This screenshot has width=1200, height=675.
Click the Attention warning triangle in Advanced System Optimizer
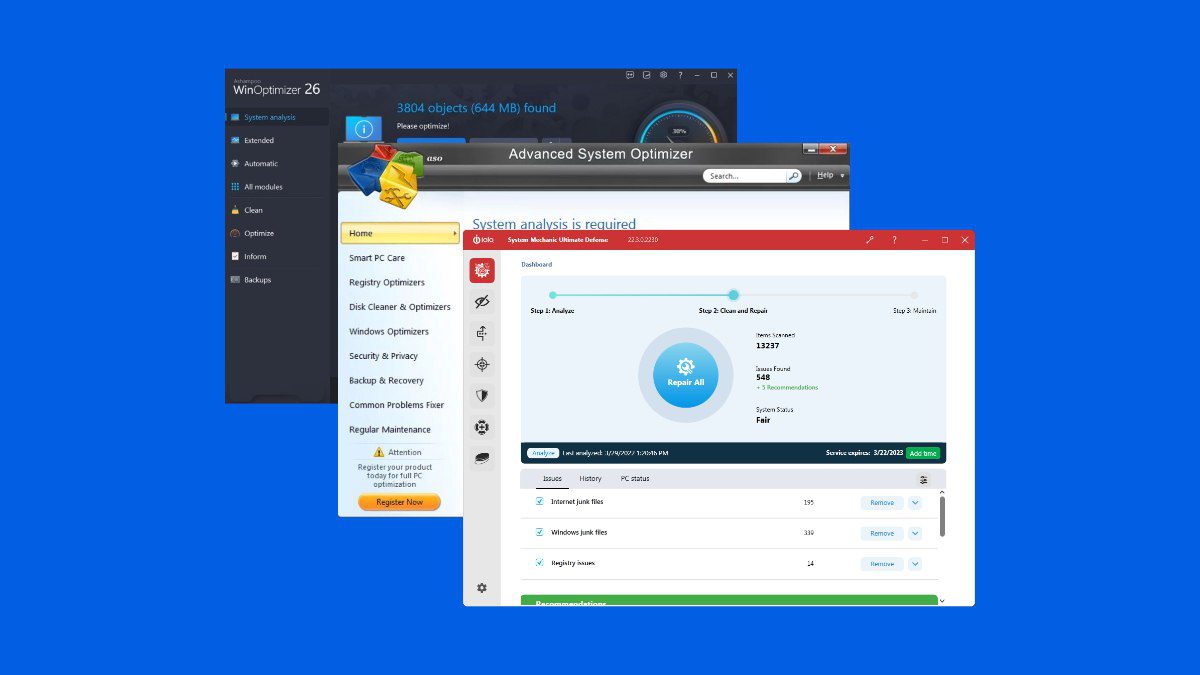pos(379,452)
